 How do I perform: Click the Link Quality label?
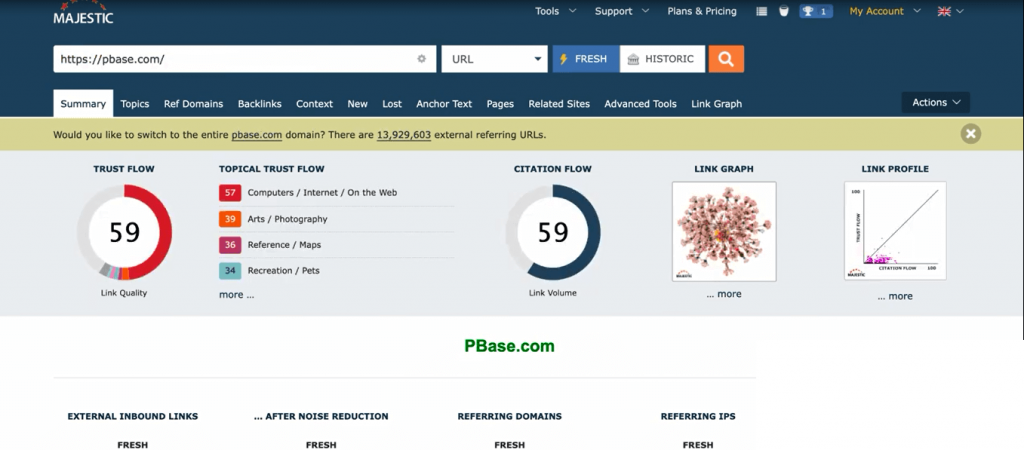click(x=124, y=293)
